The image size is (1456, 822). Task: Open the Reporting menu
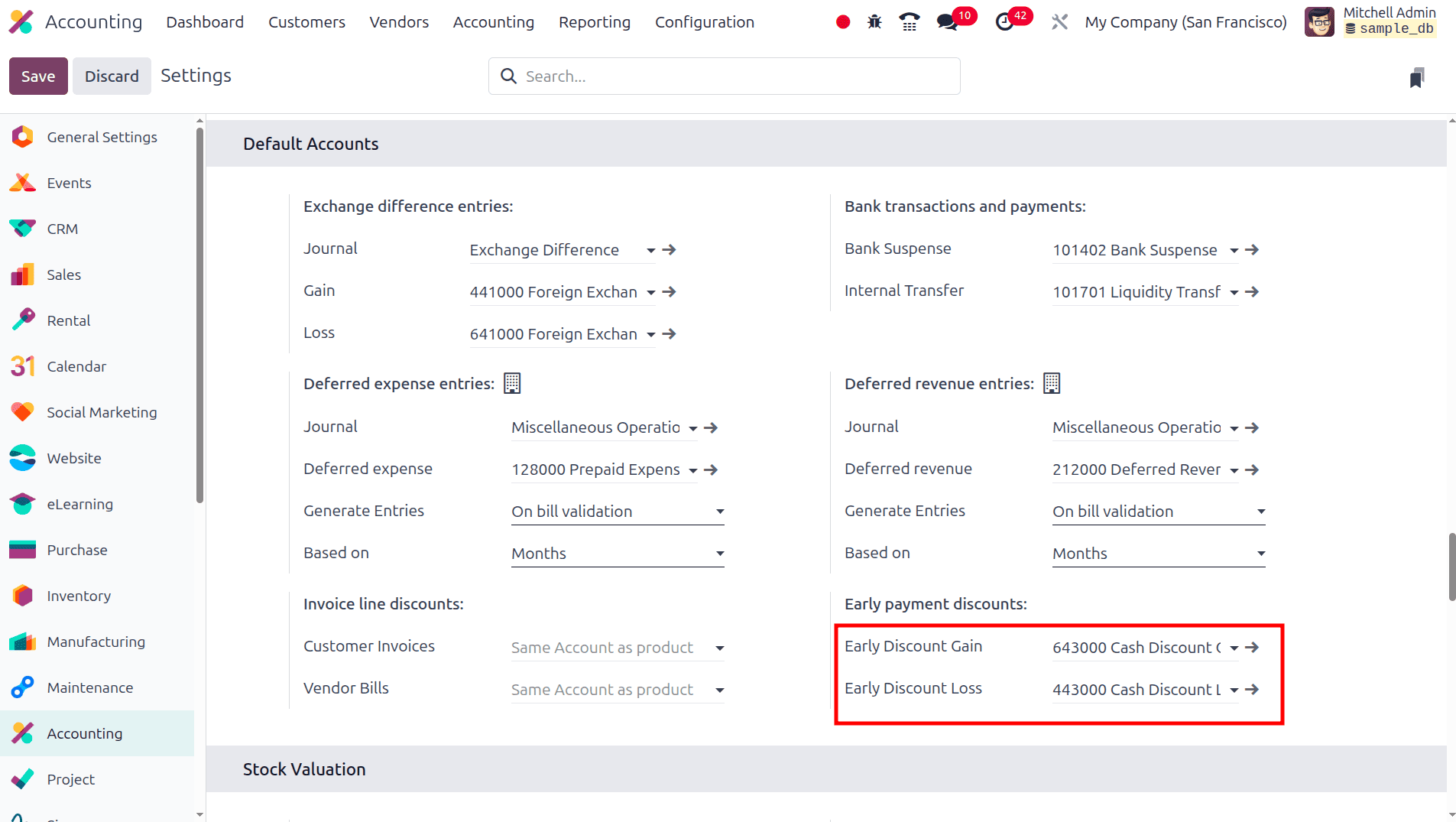(x=595, y=22)
